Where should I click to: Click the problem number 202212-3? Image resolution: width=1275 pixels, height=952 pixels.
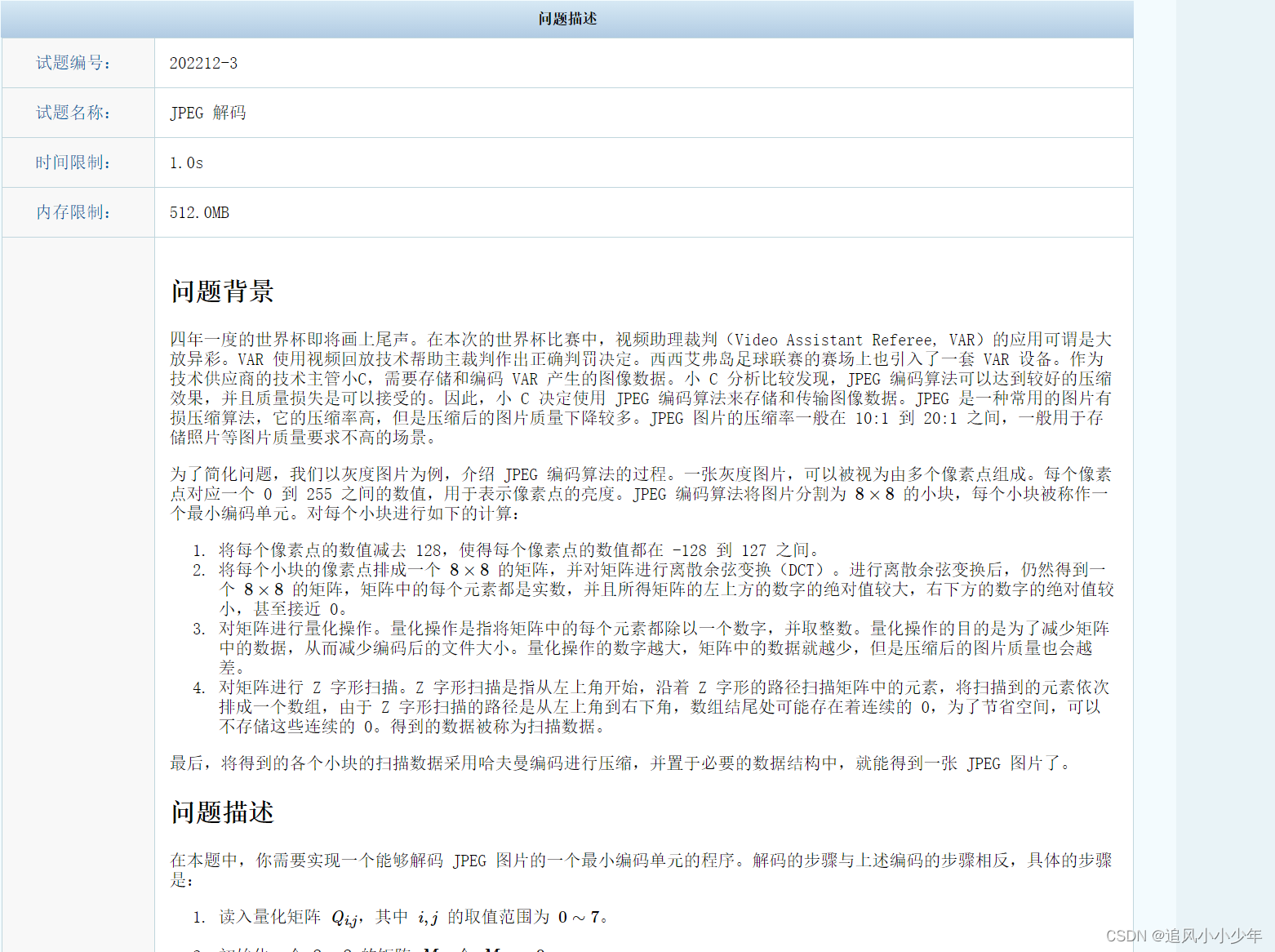[x=203, y=63]
